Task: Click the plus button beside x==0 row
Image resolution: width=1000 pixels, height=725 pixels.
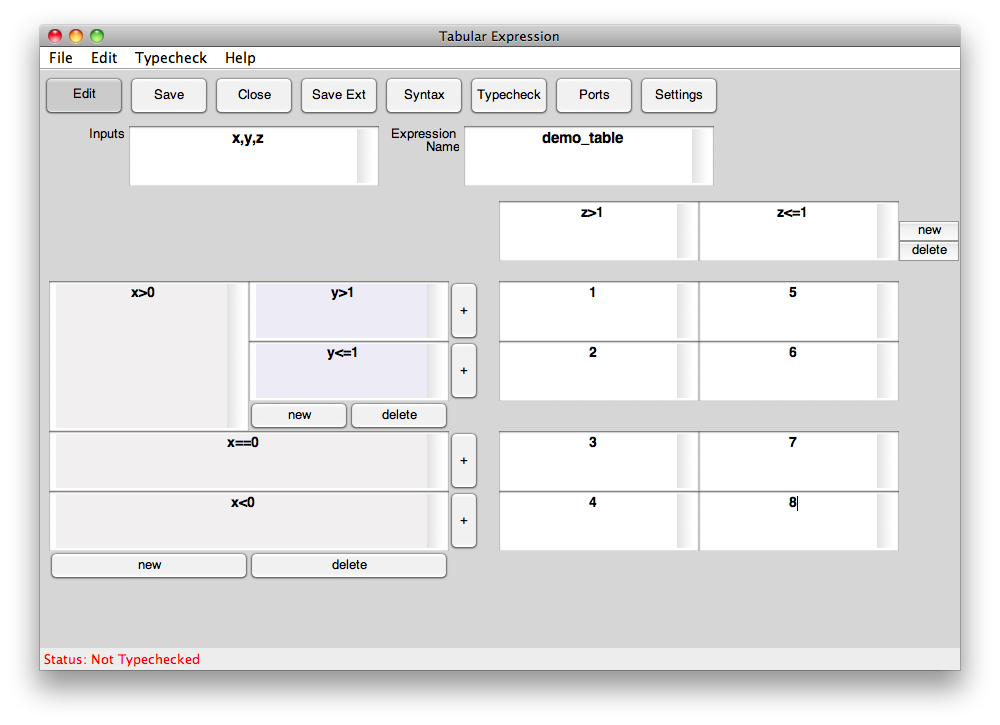Action: click(463, 461)
